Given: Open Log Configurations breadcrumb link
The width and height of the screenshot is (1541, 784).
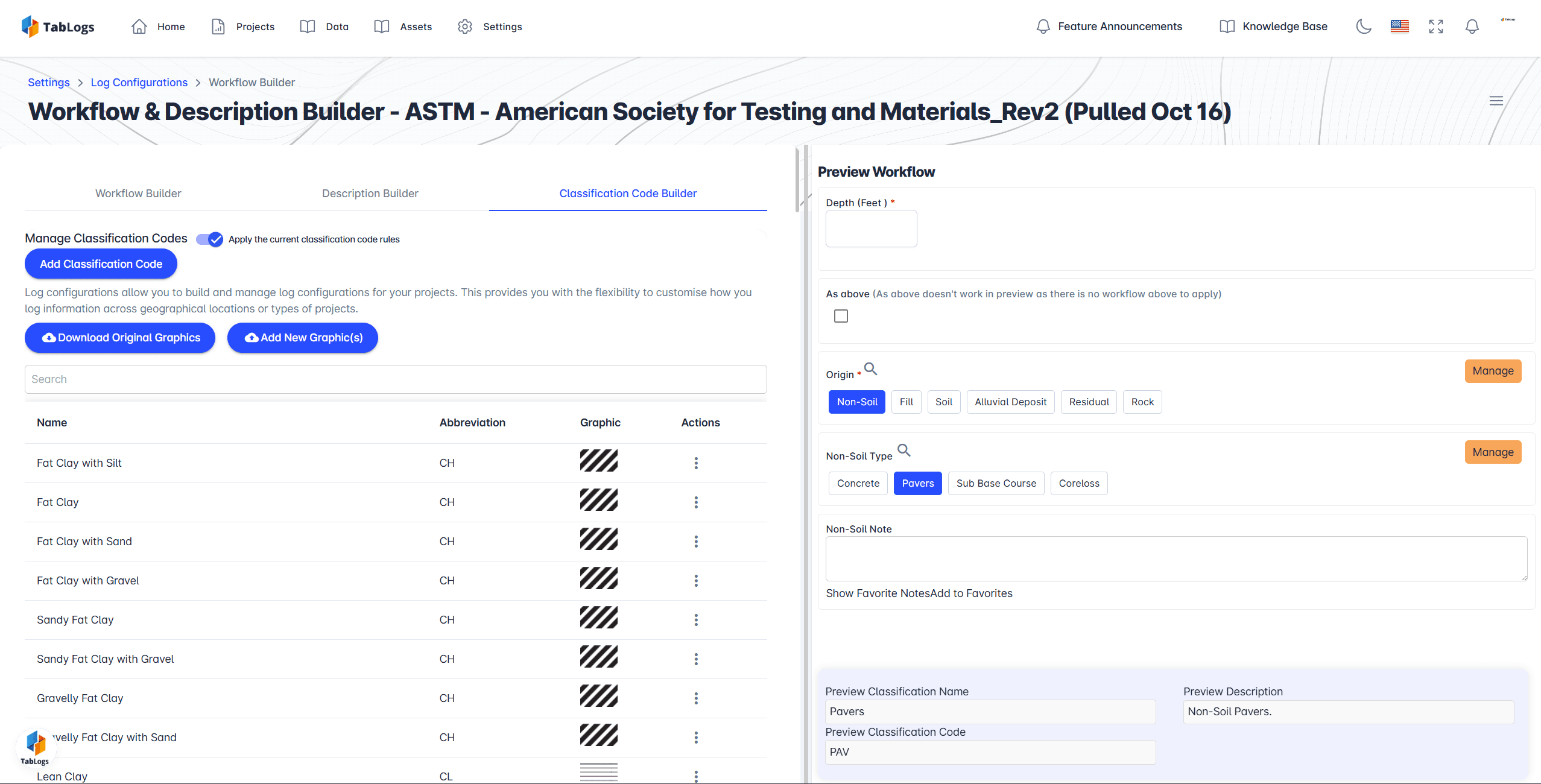Looking at the screenshot, I should 139,83.
